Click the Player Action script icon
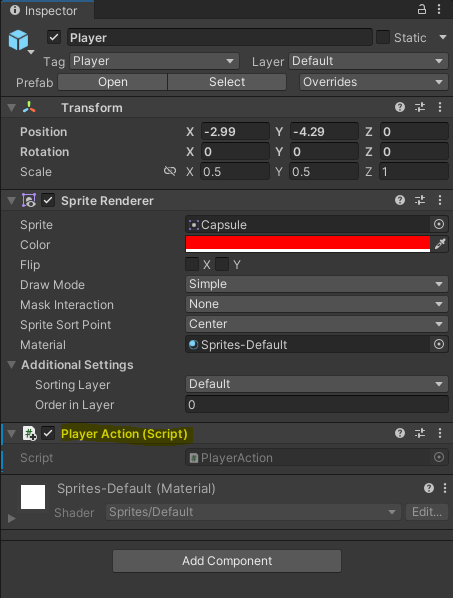Viewport: 453px width, 598px height. click(29, 434)
